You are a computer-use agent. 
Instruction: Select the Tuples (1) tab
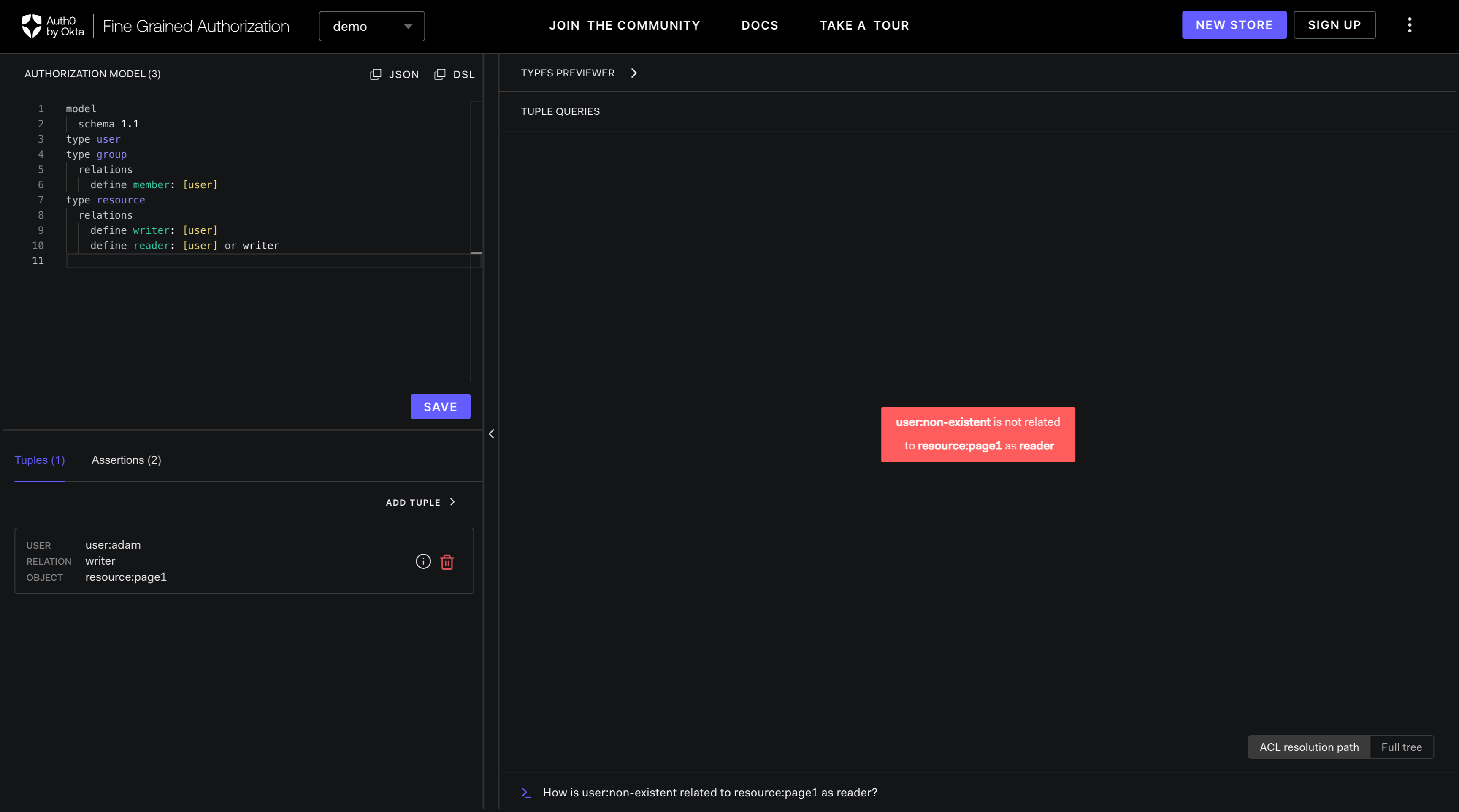pos(40,460)
